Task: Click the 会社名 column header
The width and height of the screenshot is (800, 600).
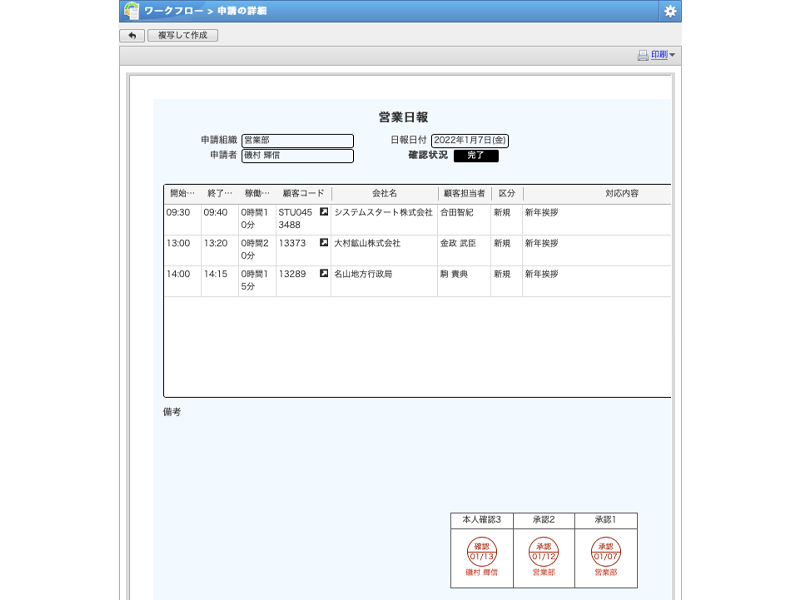Action: pyautogui.click(x=384, y=193)
